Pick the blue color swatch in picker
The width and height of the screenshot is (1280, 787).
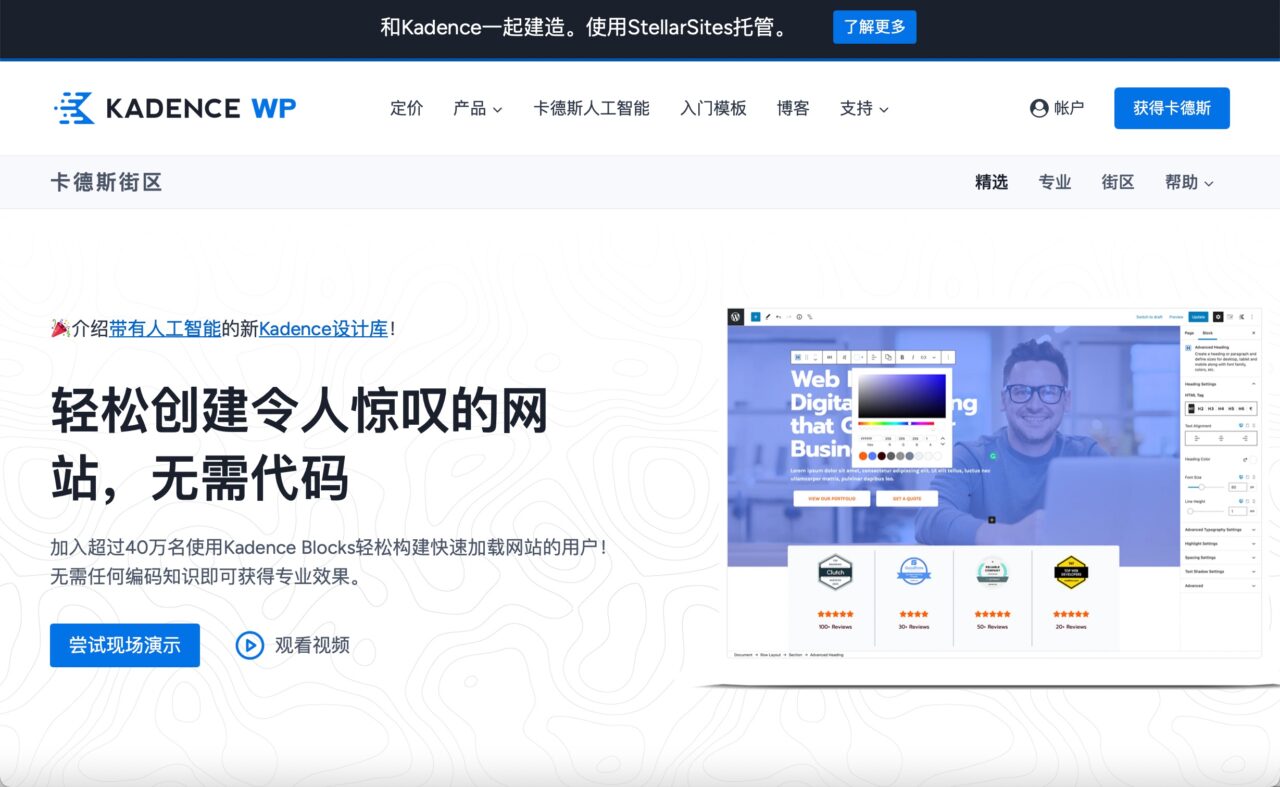coord(872,456)
